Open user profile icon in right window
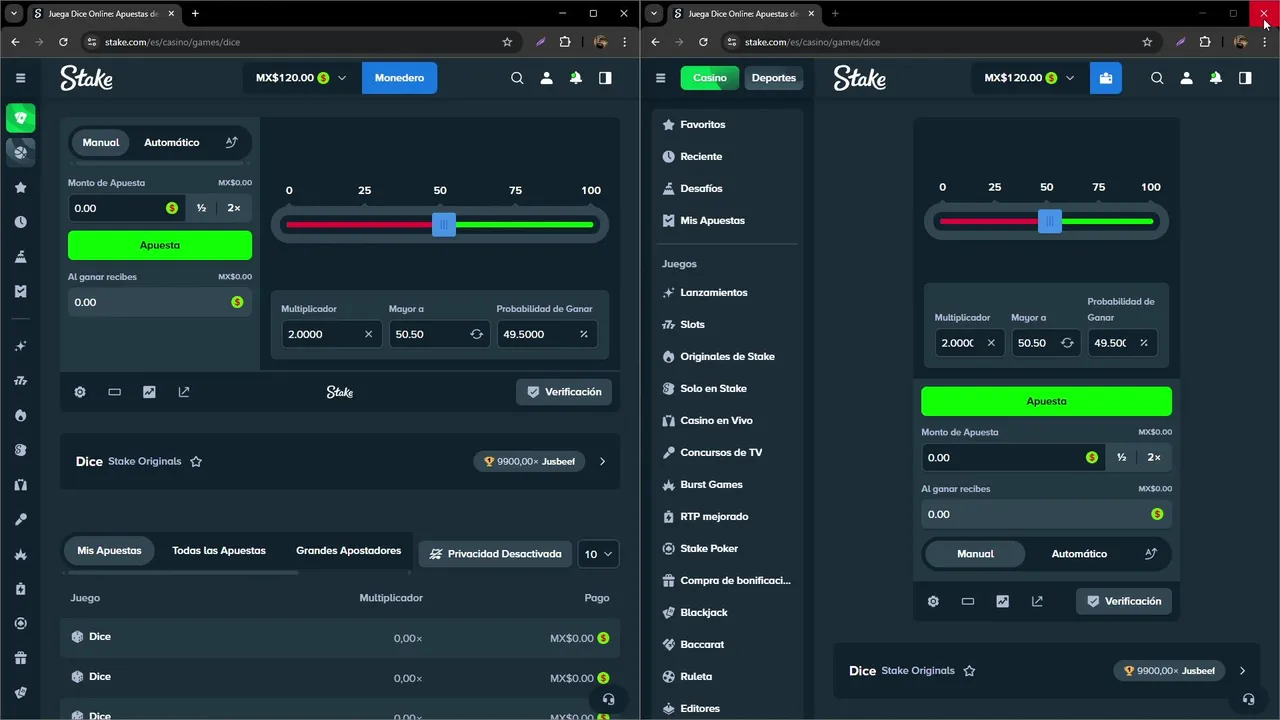 [x=1186, y=78]
